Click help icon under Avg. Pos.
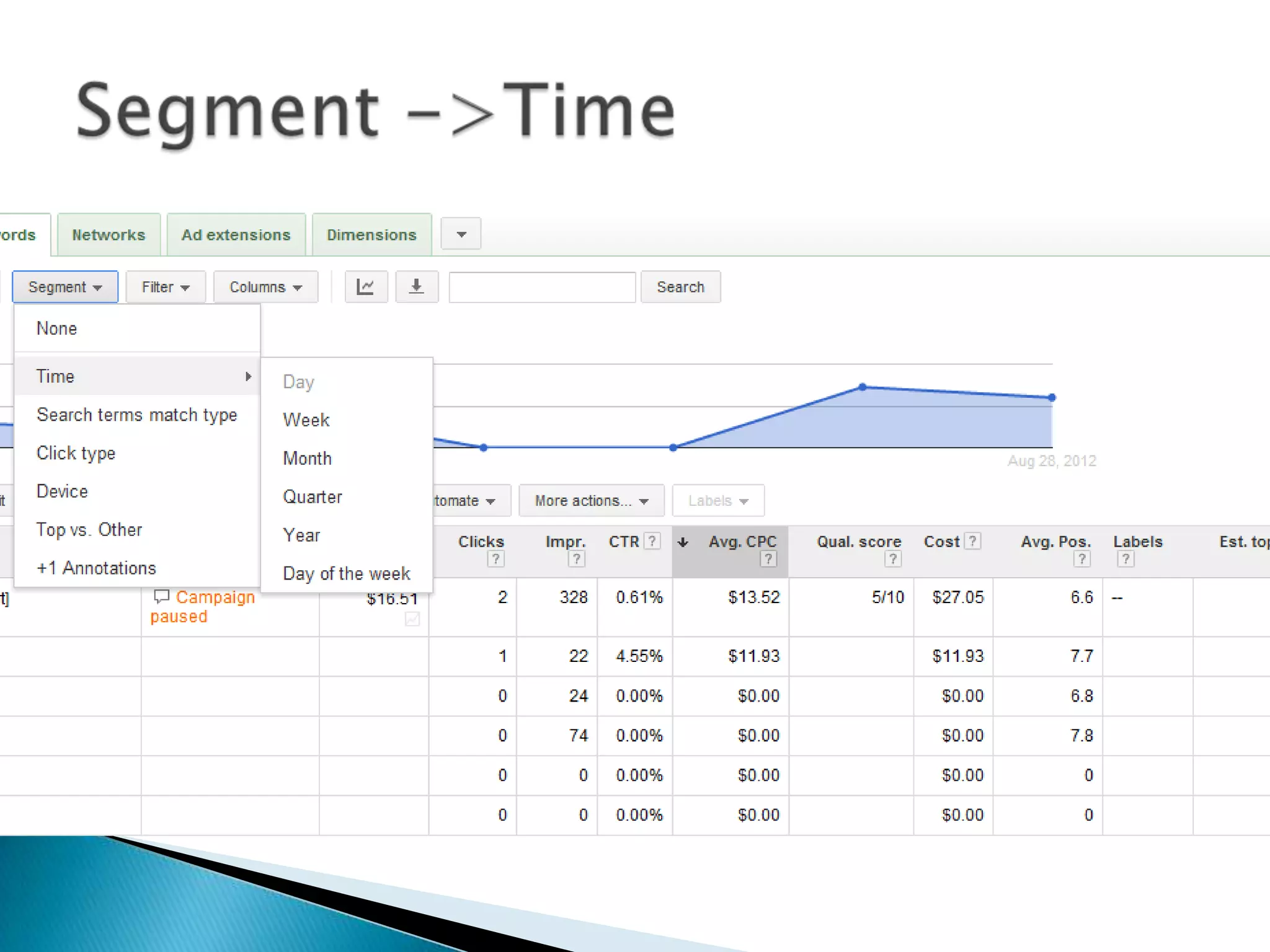 point(1081,560)
